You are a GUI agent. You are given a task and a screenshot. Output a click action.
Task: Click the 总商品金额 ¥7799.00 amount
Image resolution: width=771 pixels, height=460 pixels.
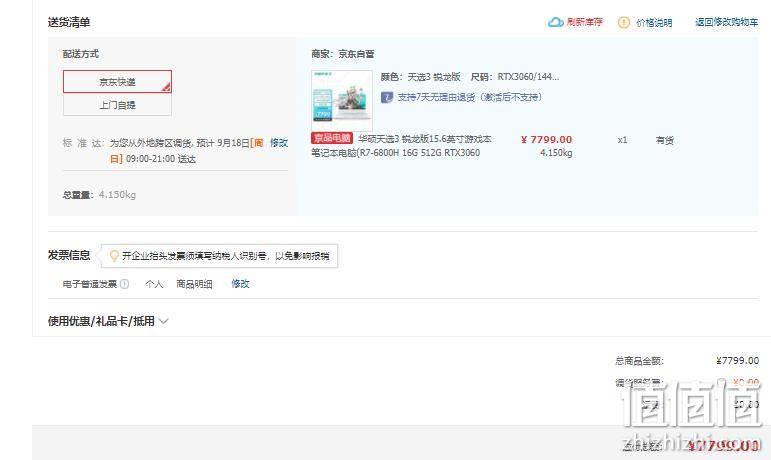coord(737,361)
